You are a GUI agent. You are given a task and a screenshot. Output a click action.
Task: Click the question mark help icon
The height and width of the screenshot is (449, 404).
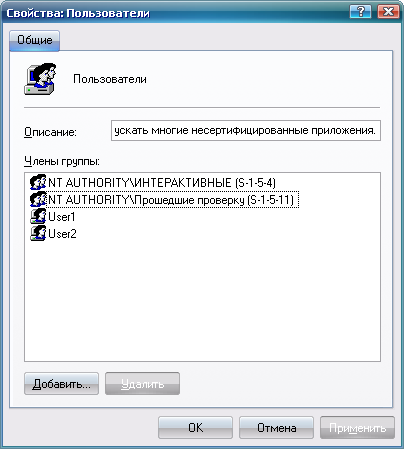(360, 12)
